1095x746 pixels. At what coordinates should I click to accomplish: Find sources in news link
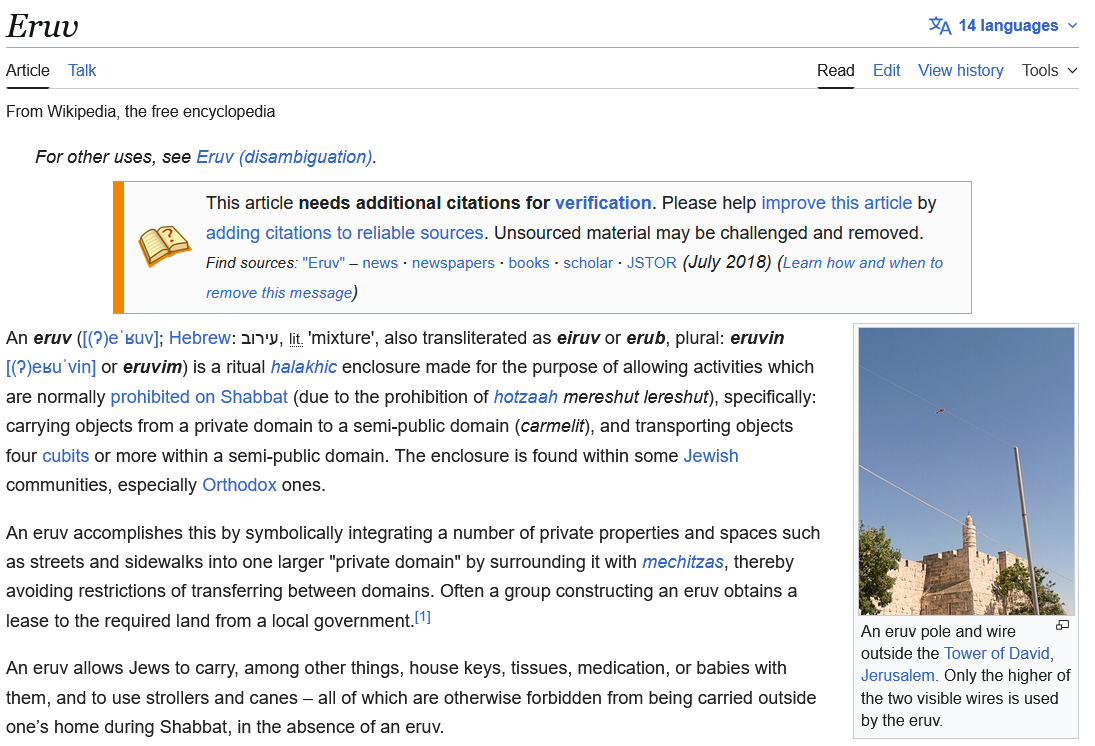pyautogui.click(x=380, y=263)
